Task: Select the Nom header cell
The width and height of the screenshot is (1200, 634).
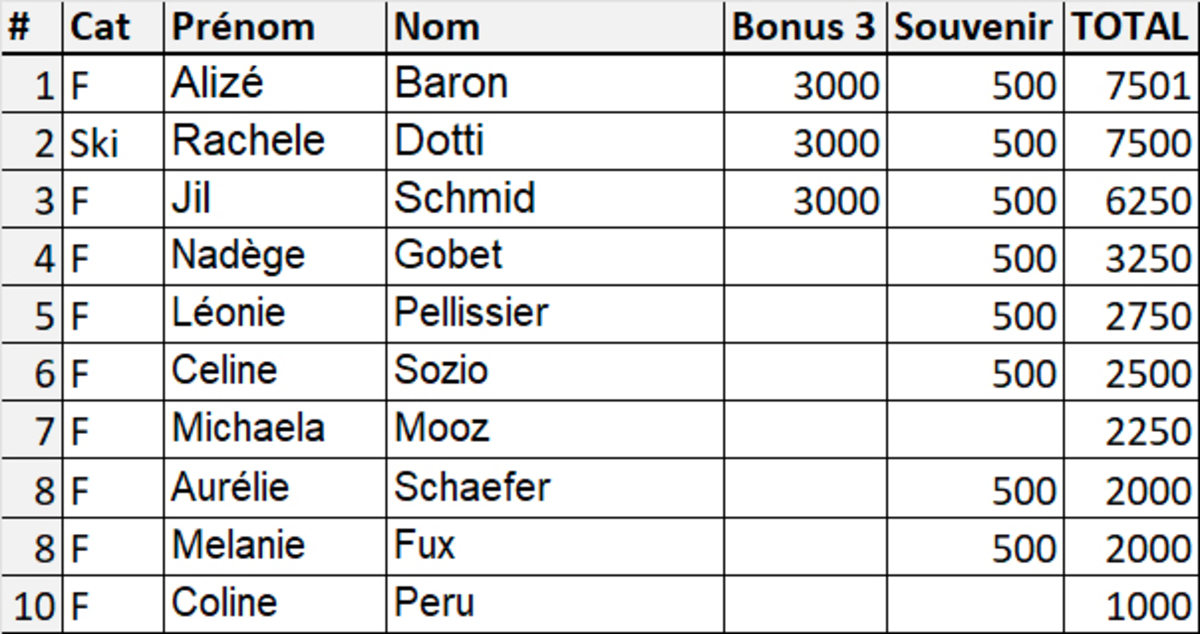Action: click(555, 27)
